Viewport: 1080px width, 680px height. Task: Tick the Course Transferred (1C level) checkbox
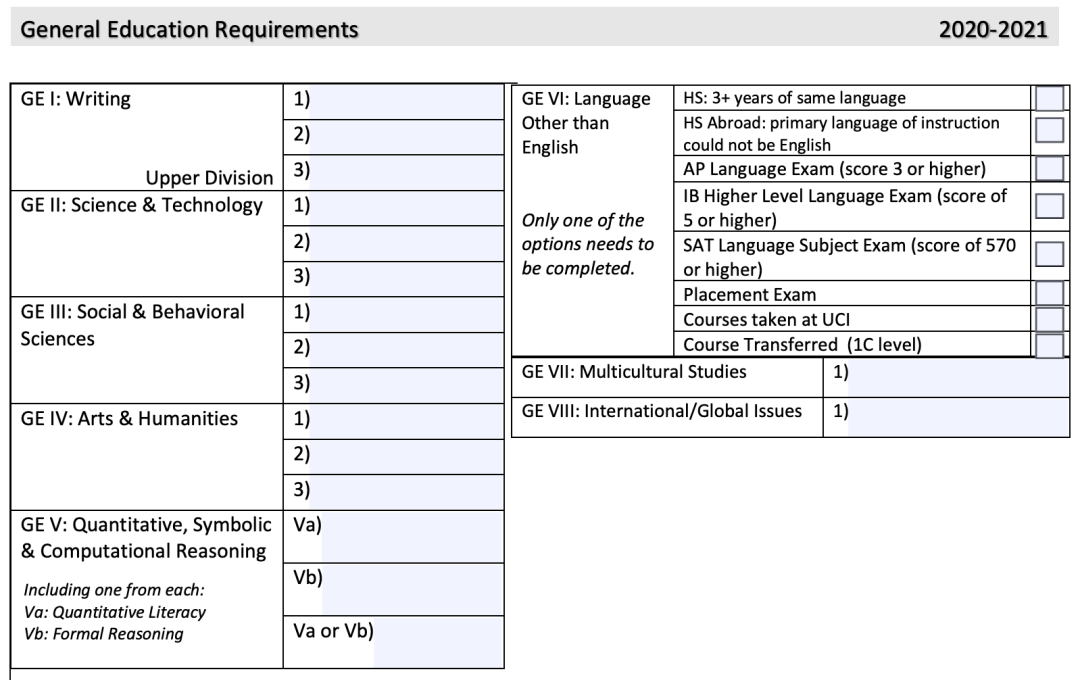[x=1049, y=346]
